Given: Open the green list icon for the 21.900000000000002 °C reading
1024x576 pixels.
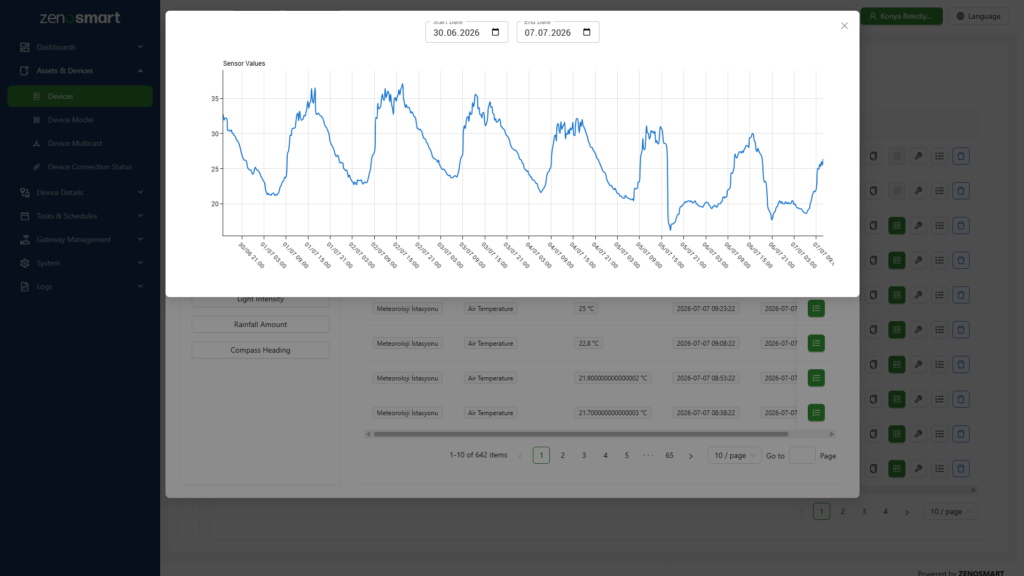Looking at the screenshot, I should [816, 377].
